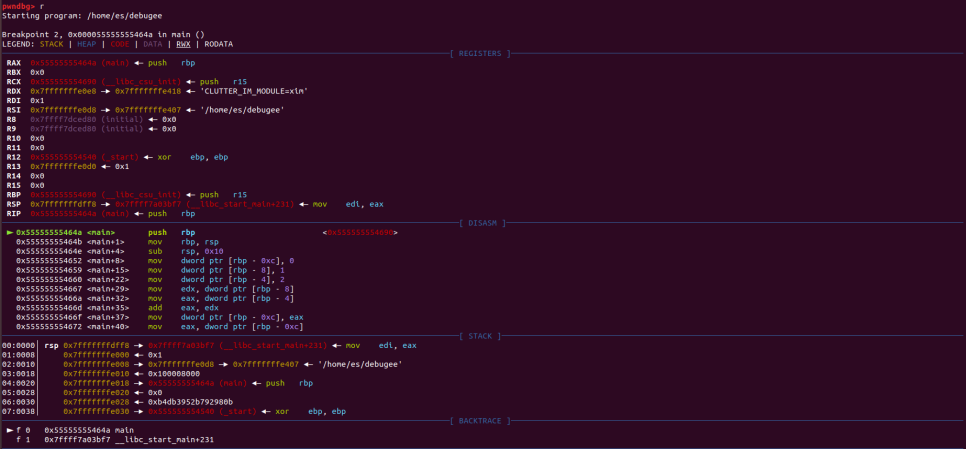966x449 pixels.
Task: Click the 'RDI' register label
Action: 14,100
